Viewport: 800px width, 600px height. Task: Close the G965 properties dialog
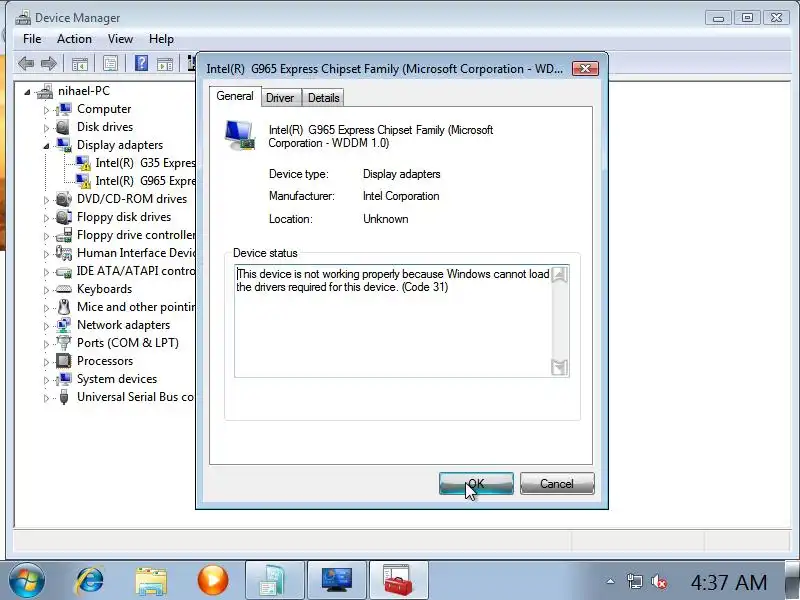coord(585,68)
